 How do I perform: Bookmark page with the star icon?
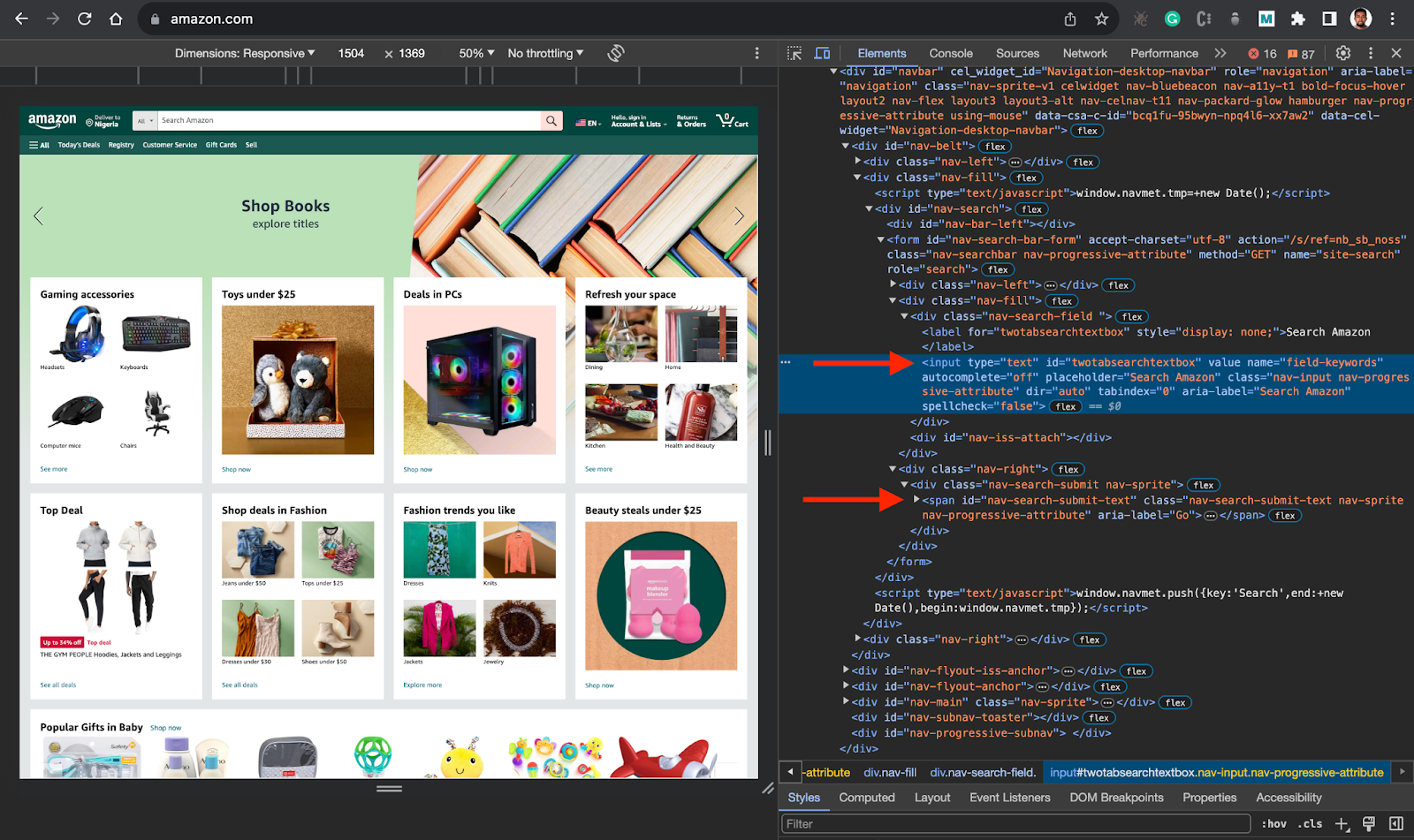click(x=1101, y=19)
